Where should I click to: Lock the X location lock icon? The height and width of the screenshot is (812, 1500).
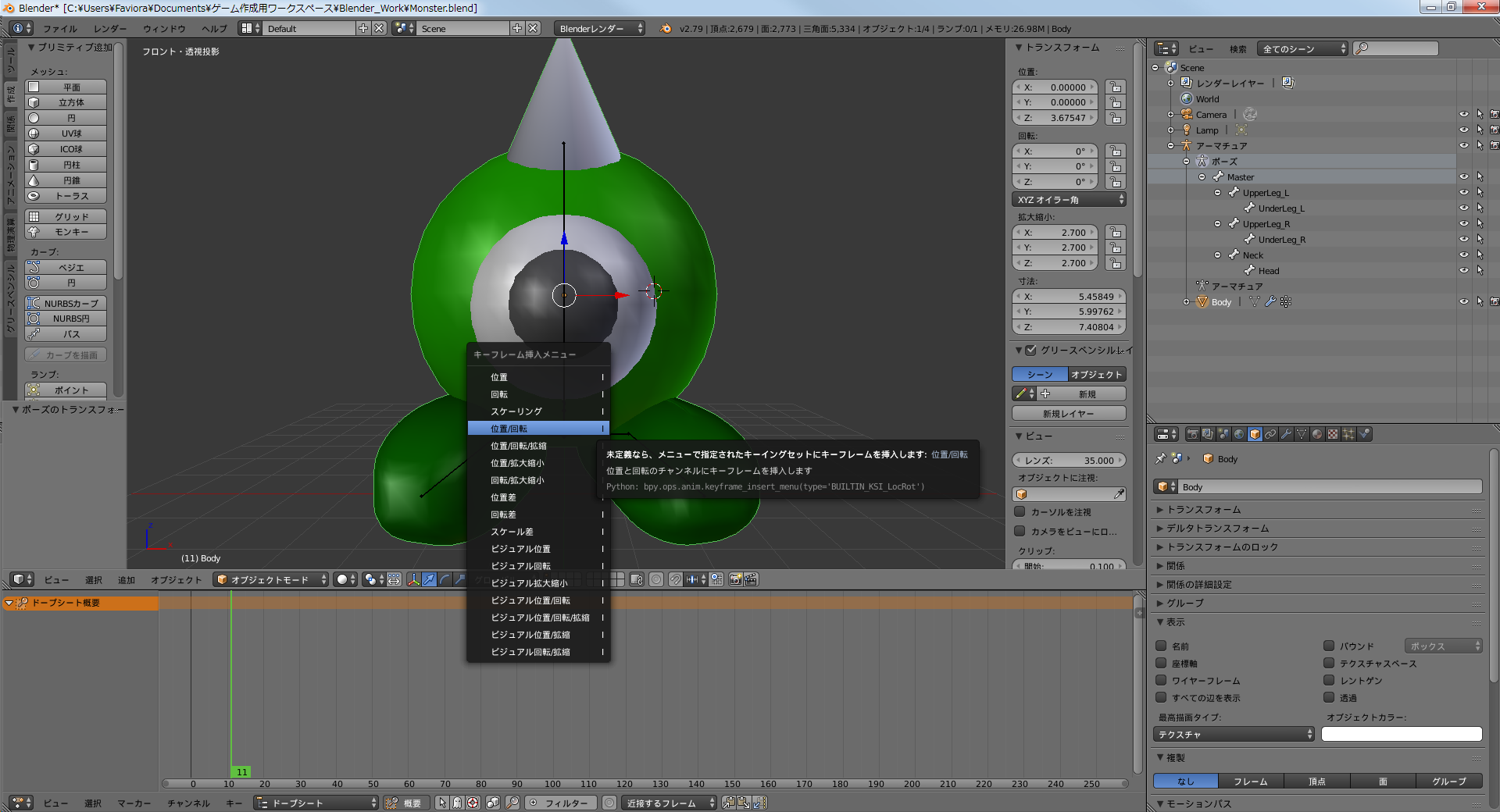[1116, 87]
